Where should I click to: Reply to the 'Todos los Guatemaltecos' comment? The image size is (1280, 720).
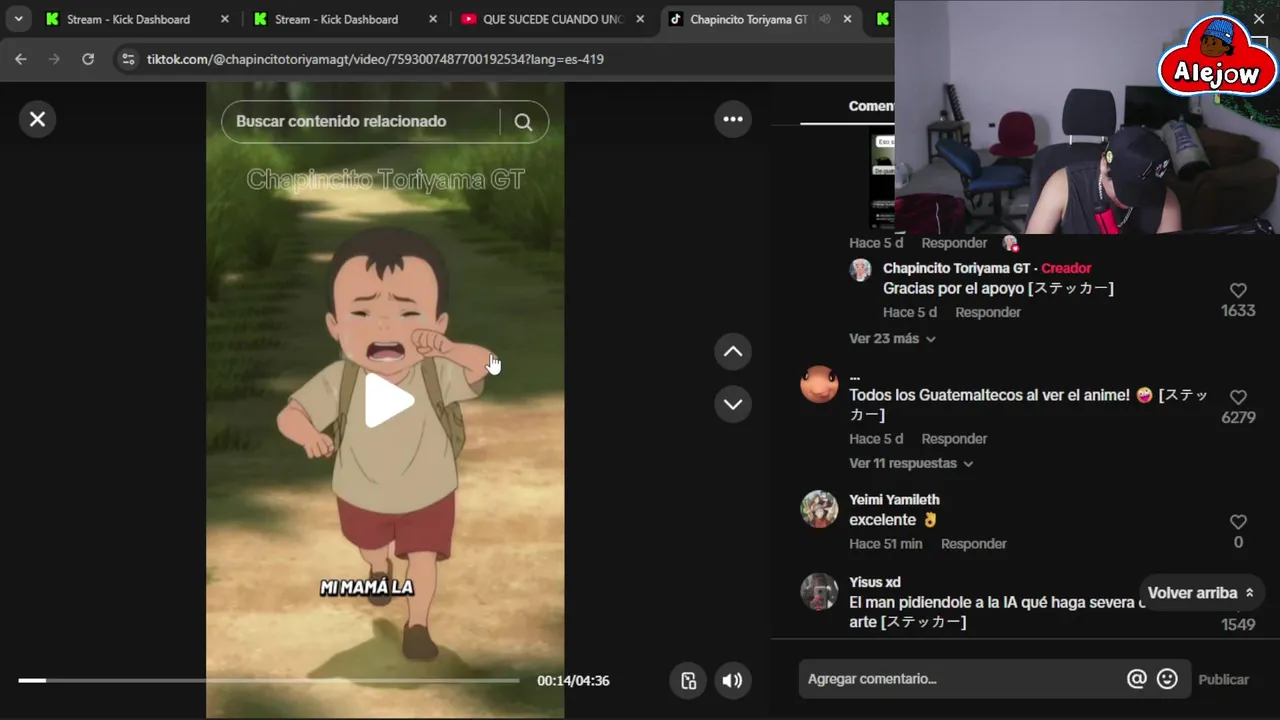coord(954,439)
